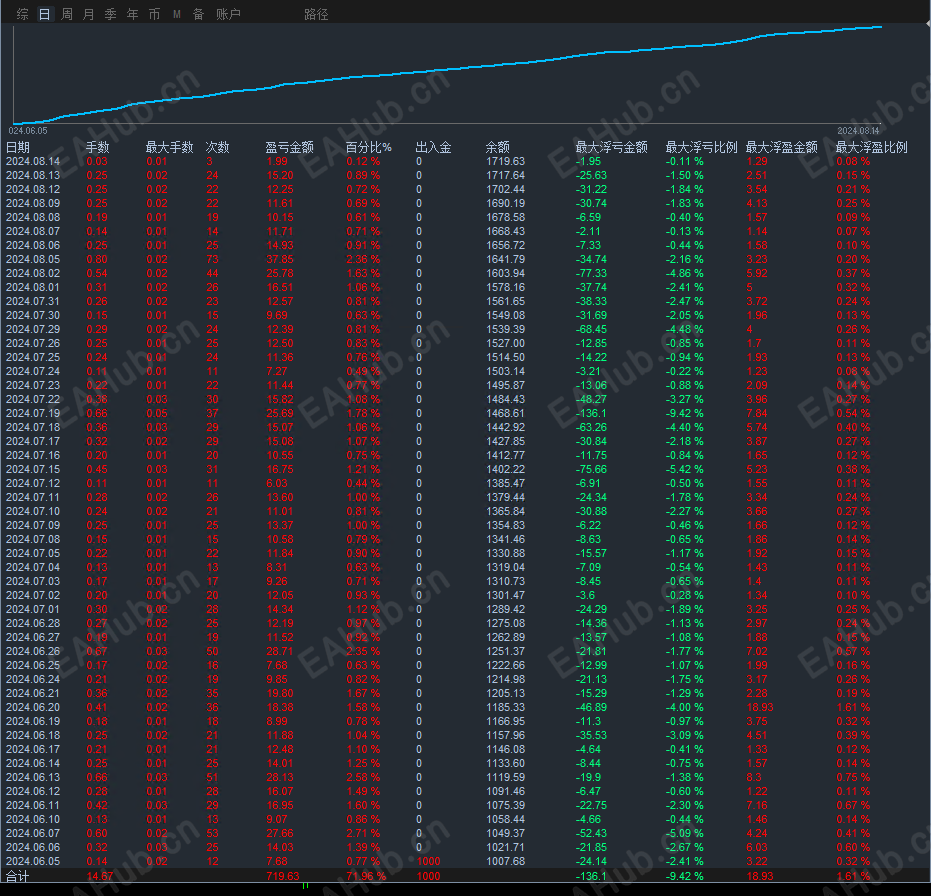Viewport: 931px width, 896px height.
Task: Click the 最大浮亏金额 column header
Action: [x=612, y=147]
